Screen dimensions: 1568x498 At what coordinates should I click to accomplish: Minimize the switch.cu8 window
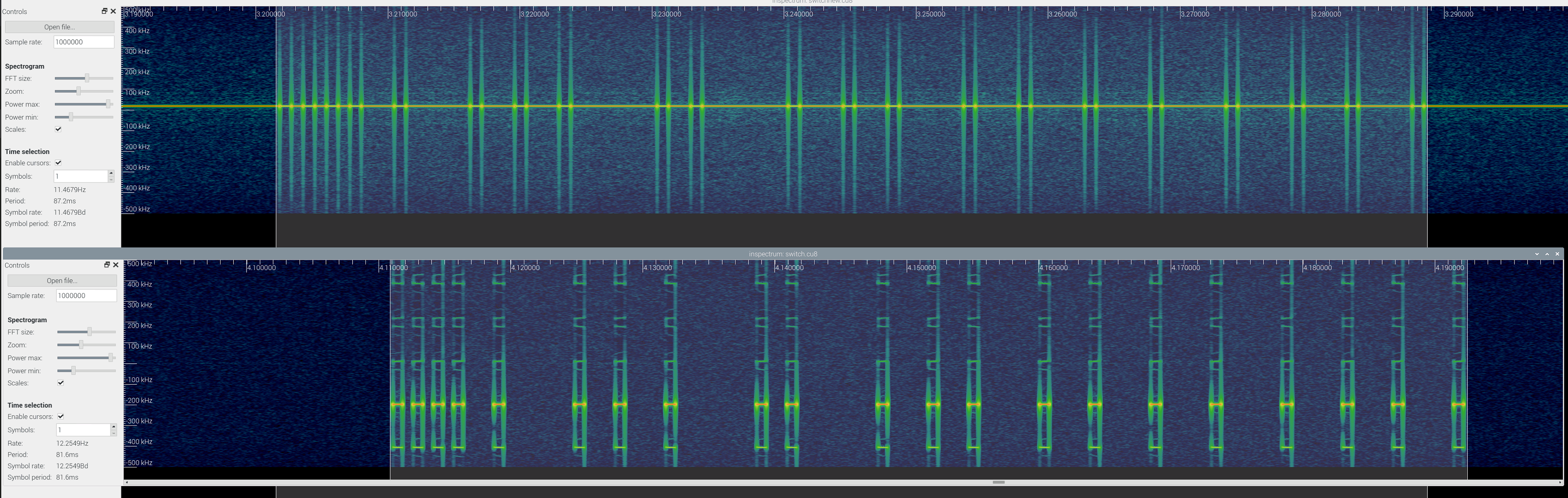point(1537,253)
